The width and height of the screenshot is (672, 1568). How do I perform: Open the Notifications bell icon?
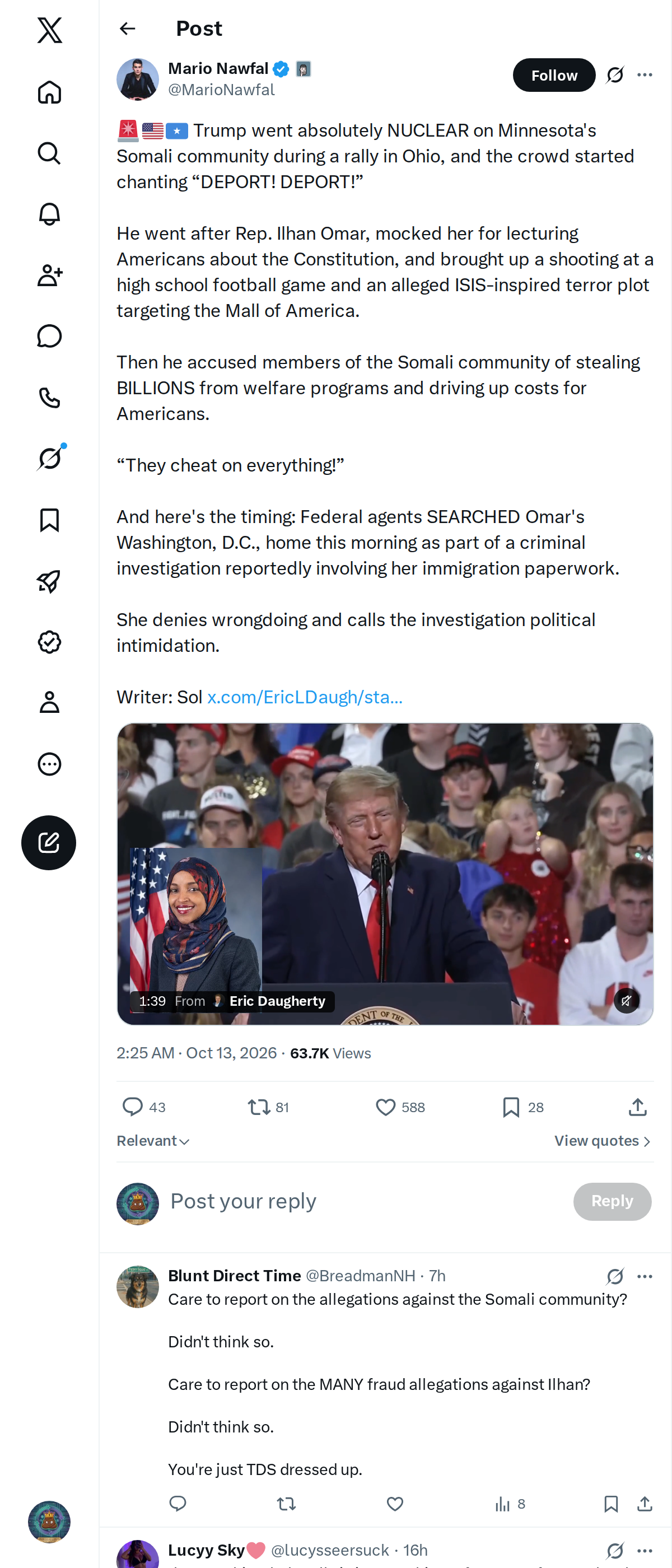(x=49, y=214)
